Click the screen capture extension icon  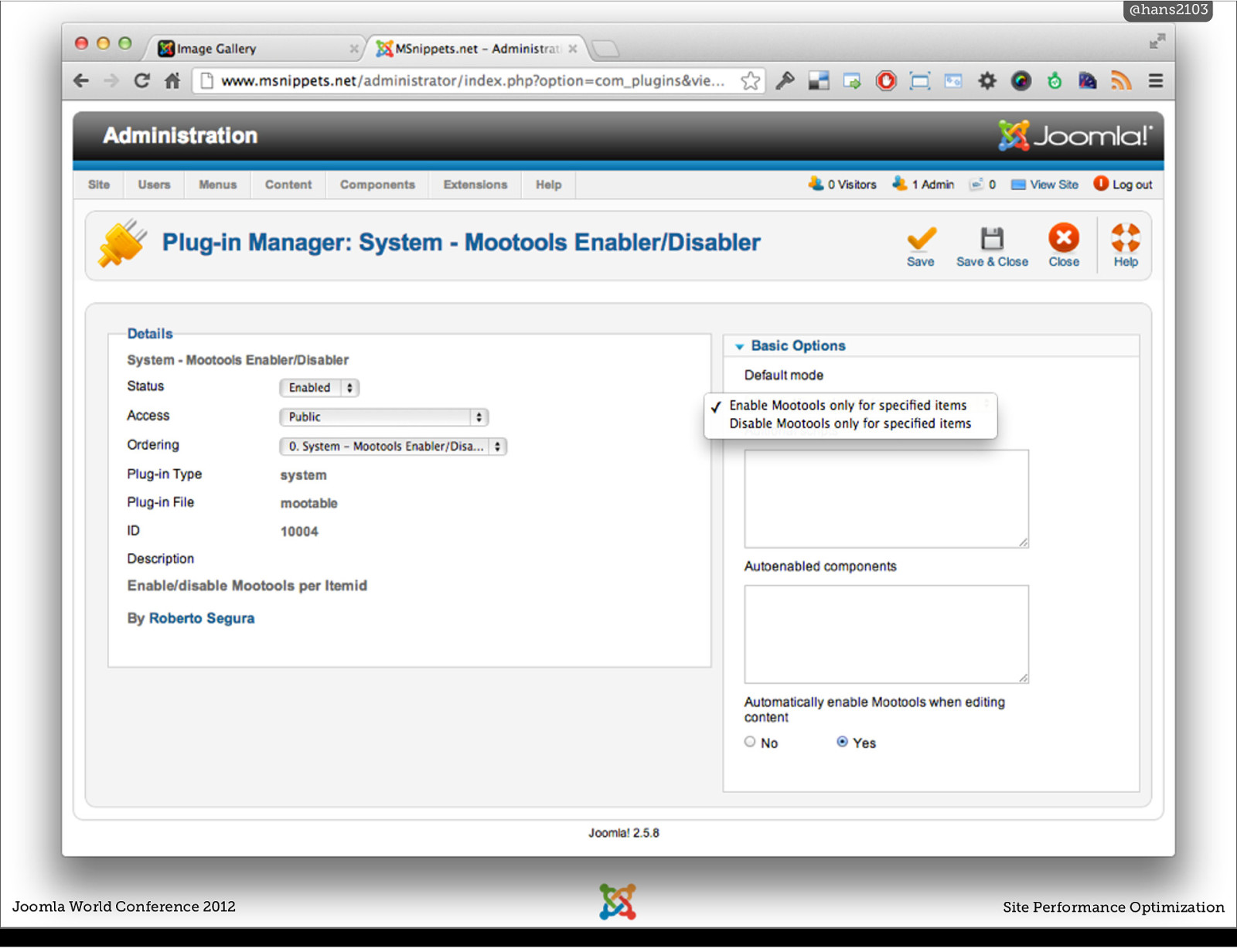click(x=920, y=80)
